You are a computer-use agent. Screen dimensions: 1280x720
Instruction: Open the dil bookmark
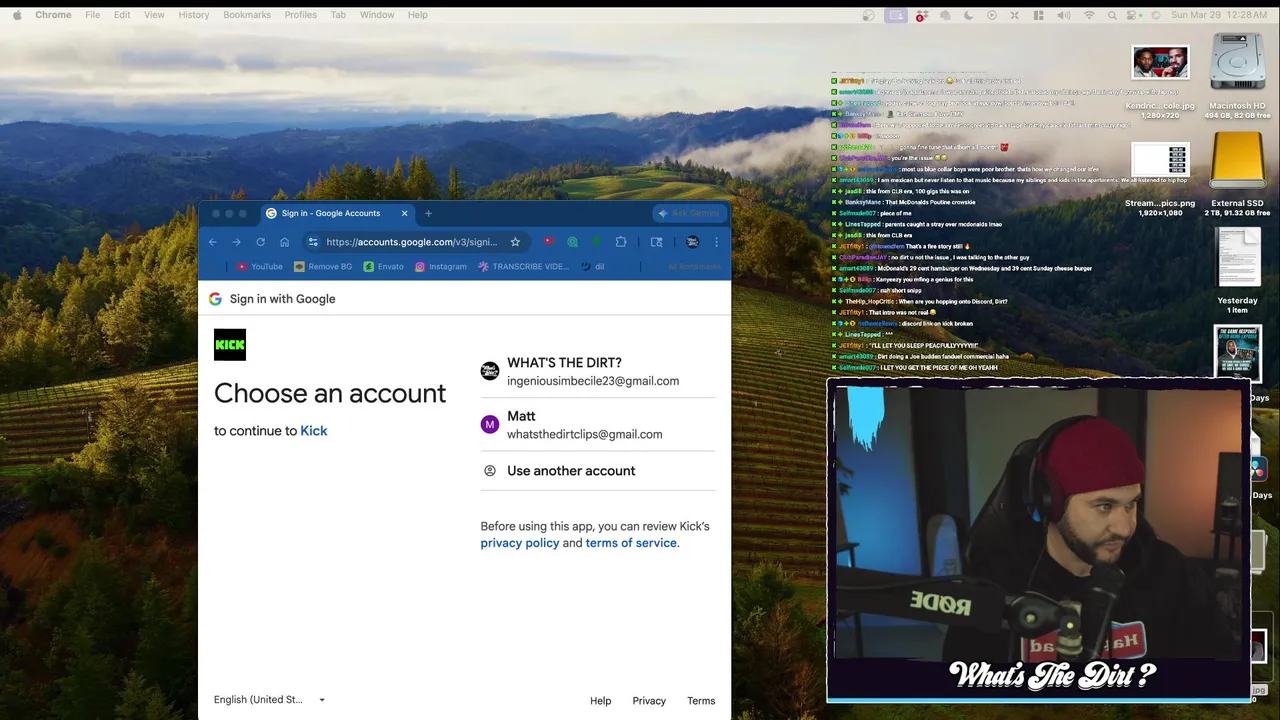pos(593,267)
